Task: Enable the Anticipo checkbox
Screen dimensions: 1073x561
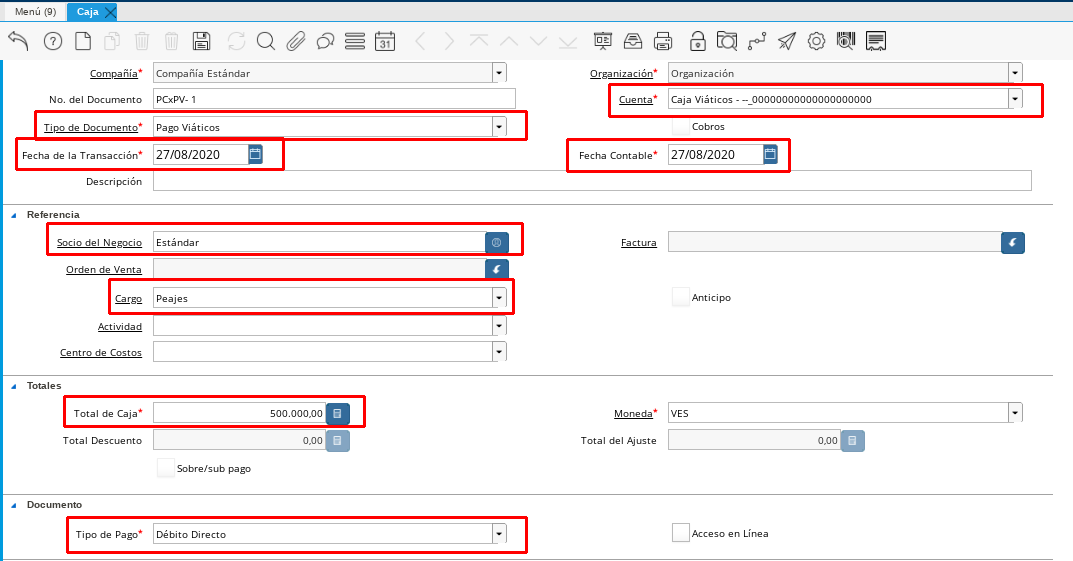Action: 680,297
